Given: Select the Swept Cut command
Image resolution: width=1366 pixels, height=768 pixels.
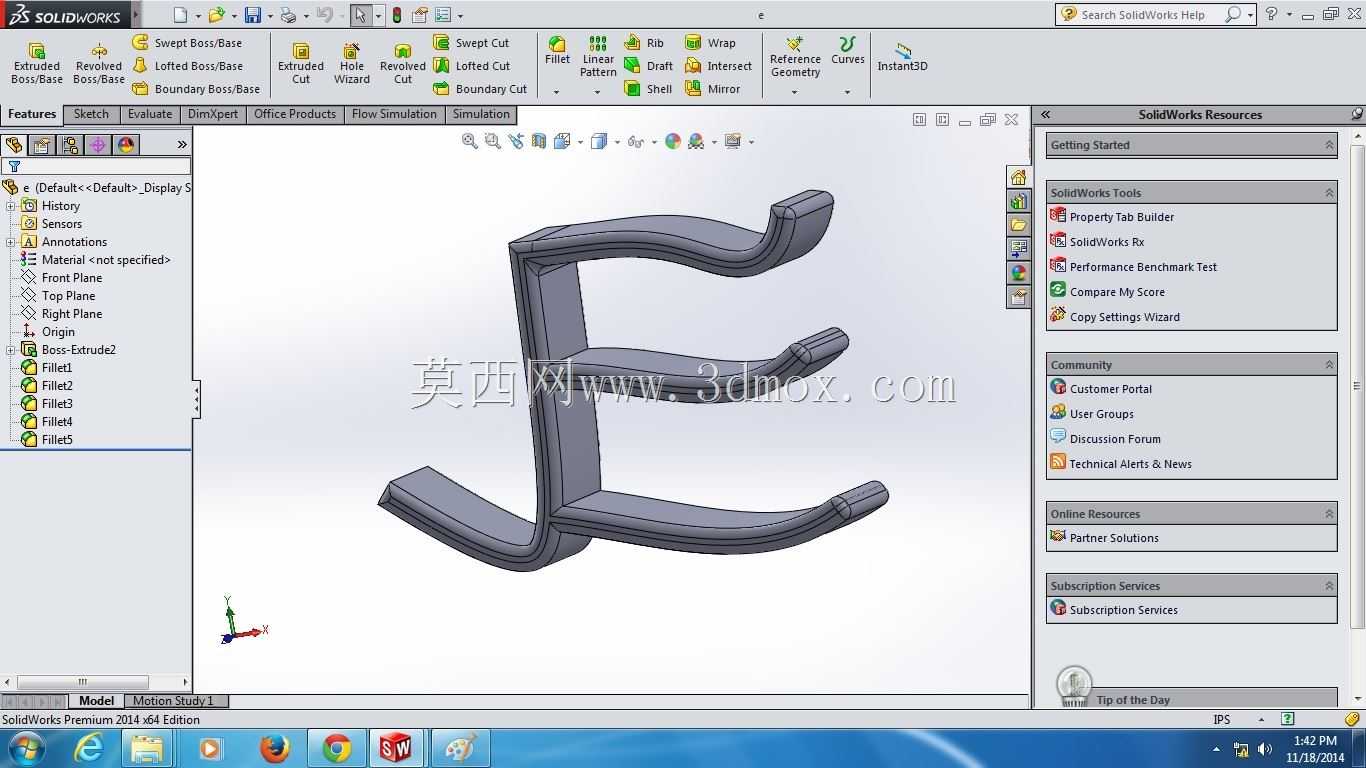Looking at the screenshot, I should pos(471,43).
